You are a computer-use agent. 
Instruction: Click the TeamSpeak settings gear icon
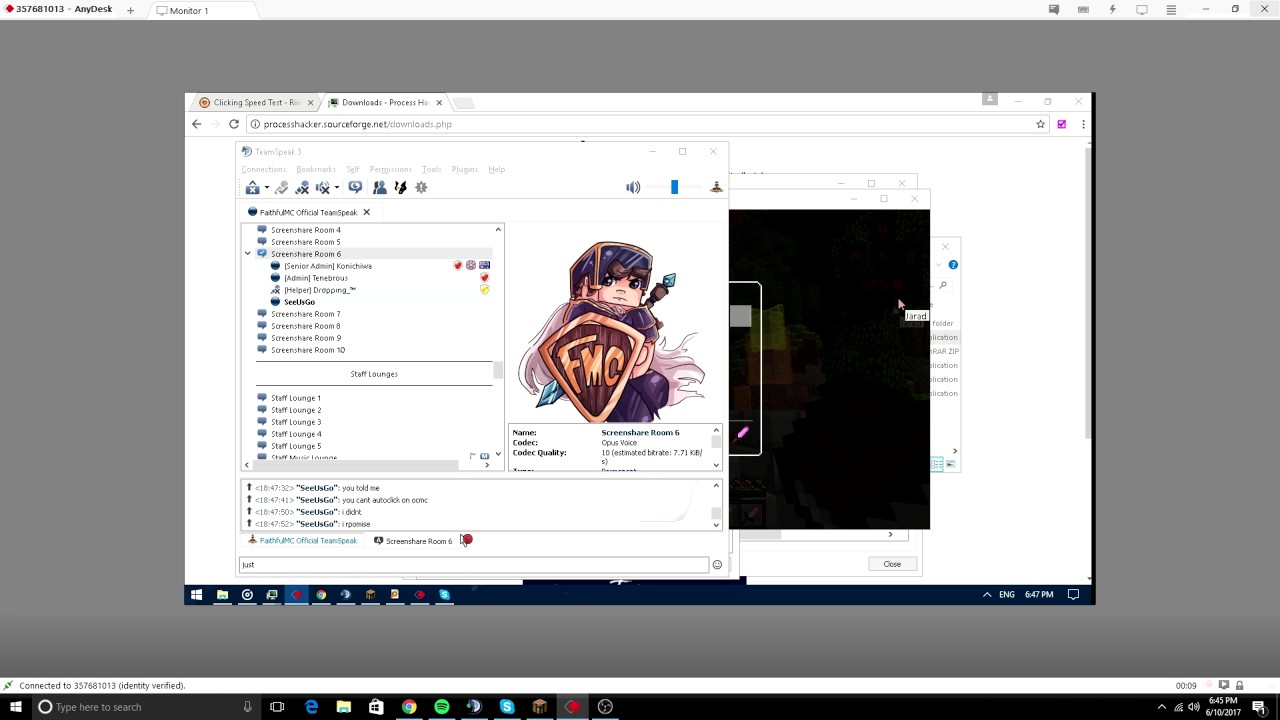(421, 187)
